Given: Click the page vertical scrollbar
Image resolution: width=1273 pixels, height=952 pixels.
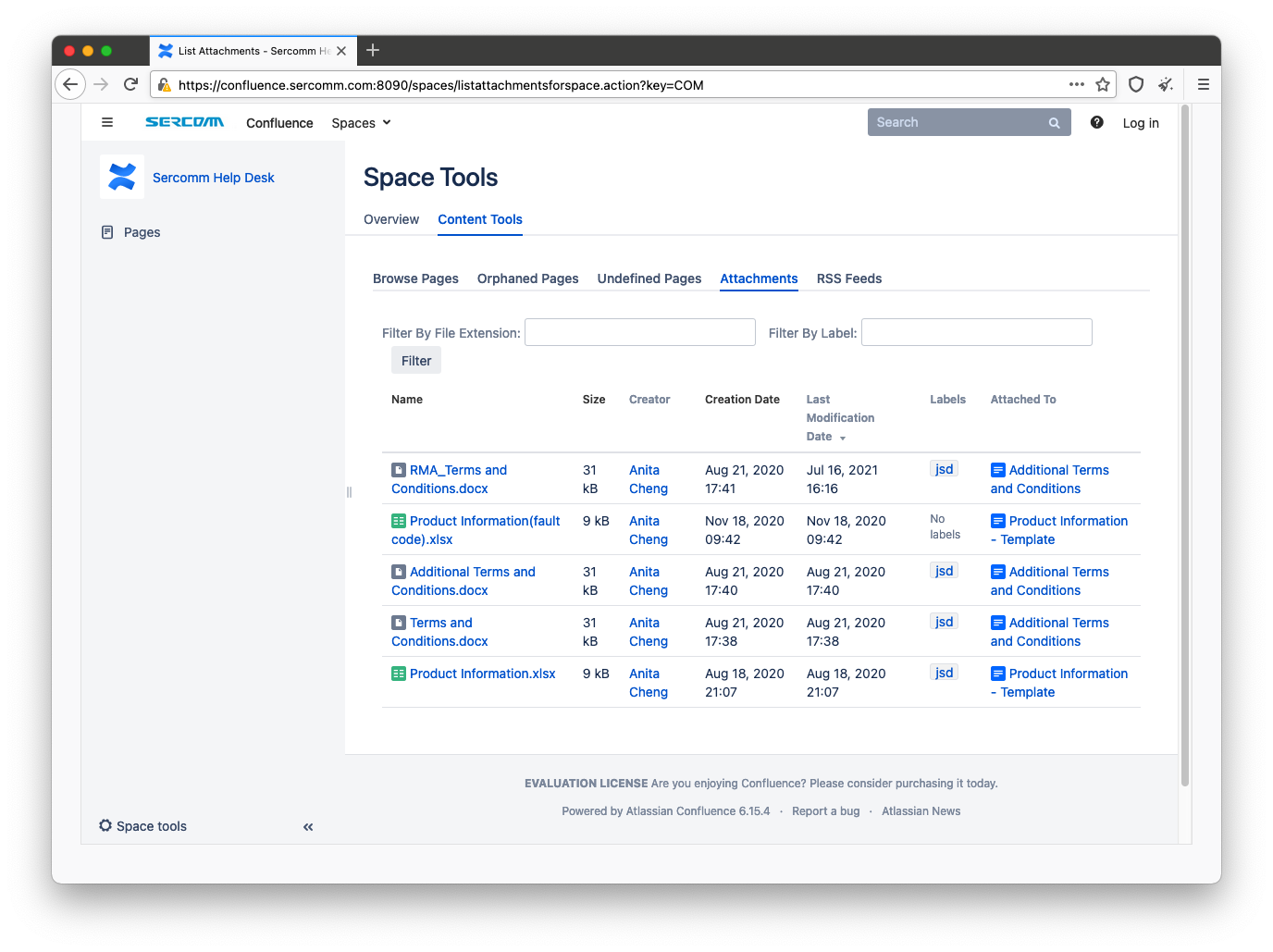Looking at the screenshot, I should (1184, 446).
